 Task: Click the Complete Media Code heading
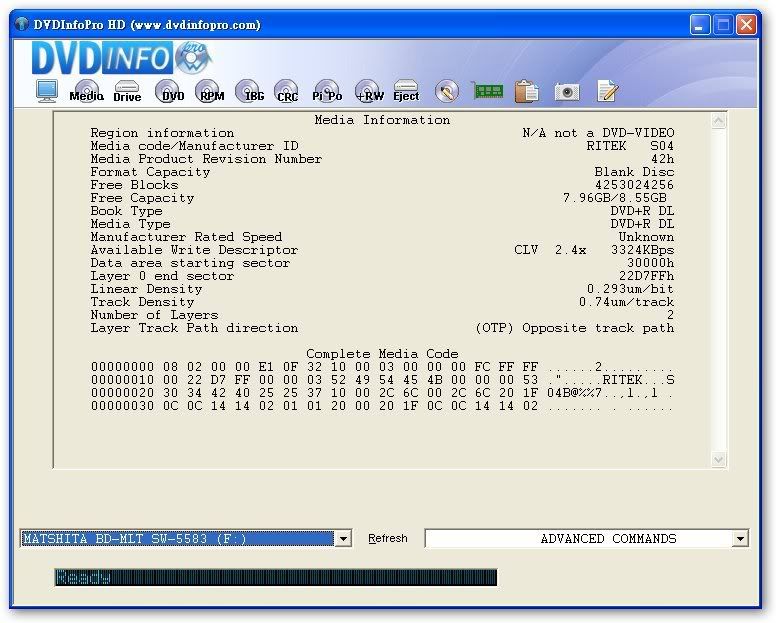click(382, 354)
